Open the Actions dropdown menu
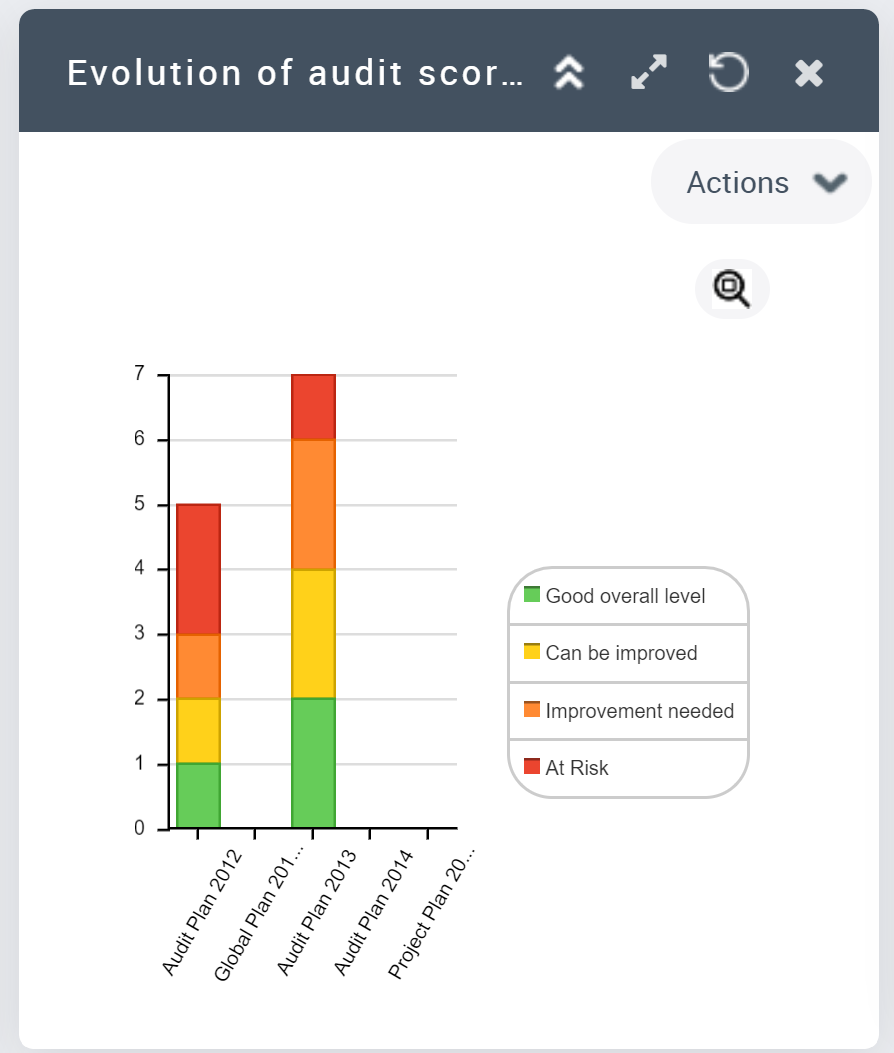This screenshot has height=1053, width=894. 761,182
